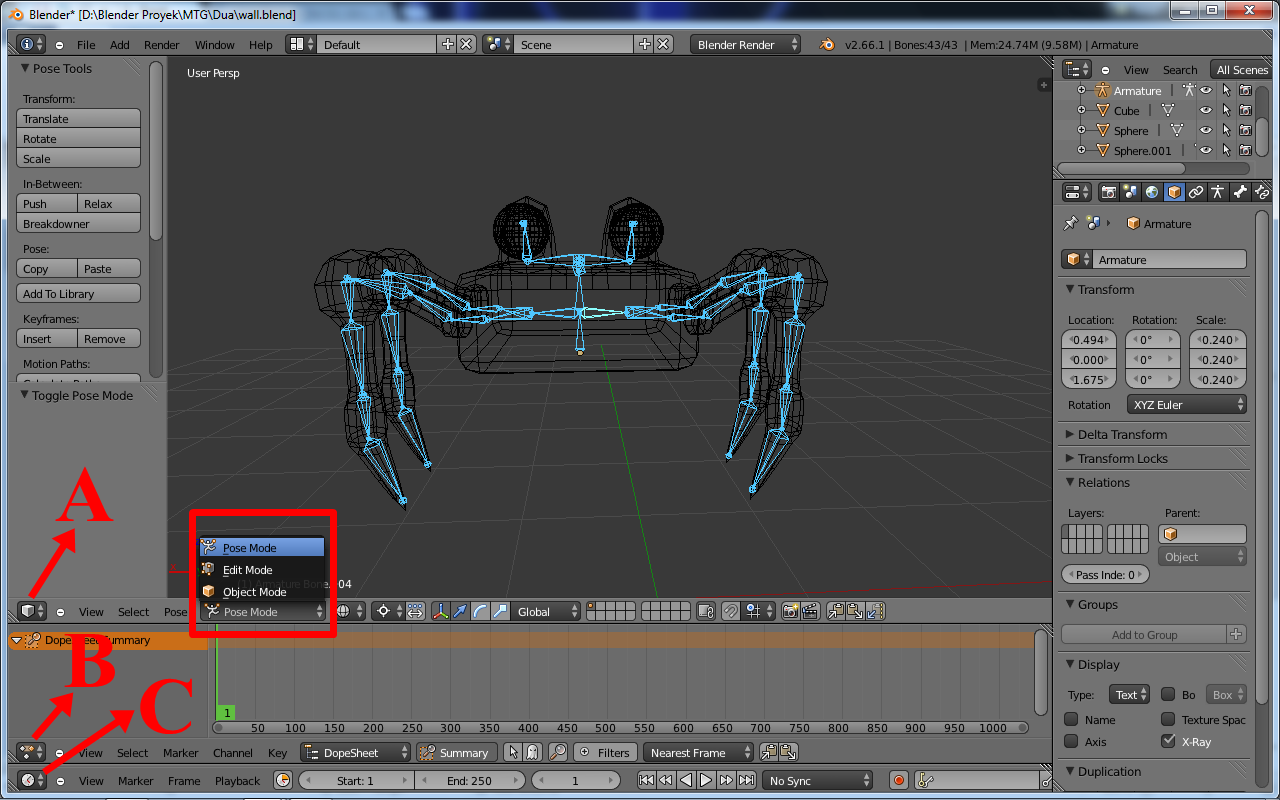Open the Armature data properties tab
The width and height of the screenshot is (1280, 800).
click(1218, 192)
